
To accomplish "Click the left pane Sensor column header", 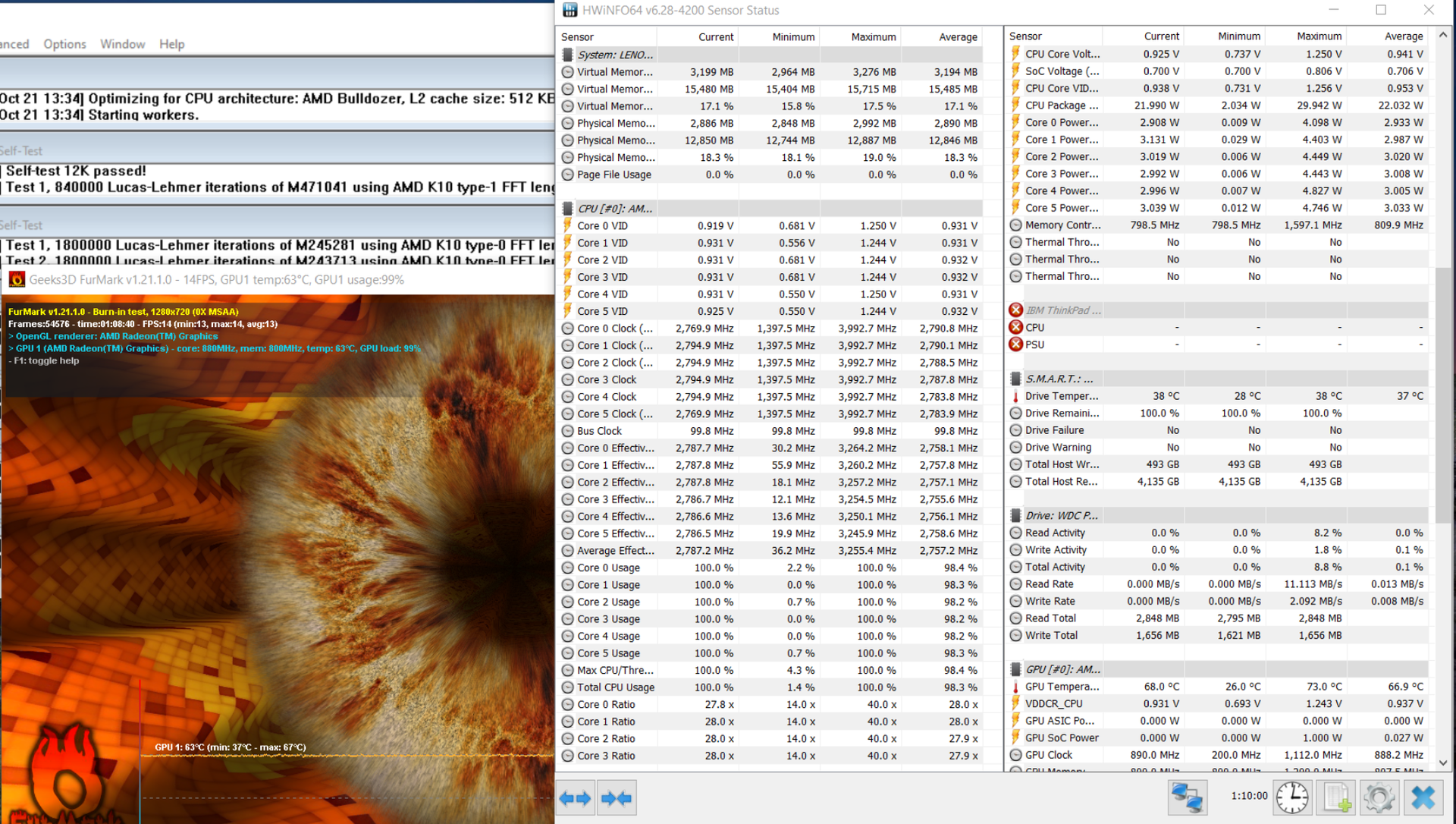I will [607, 36].
